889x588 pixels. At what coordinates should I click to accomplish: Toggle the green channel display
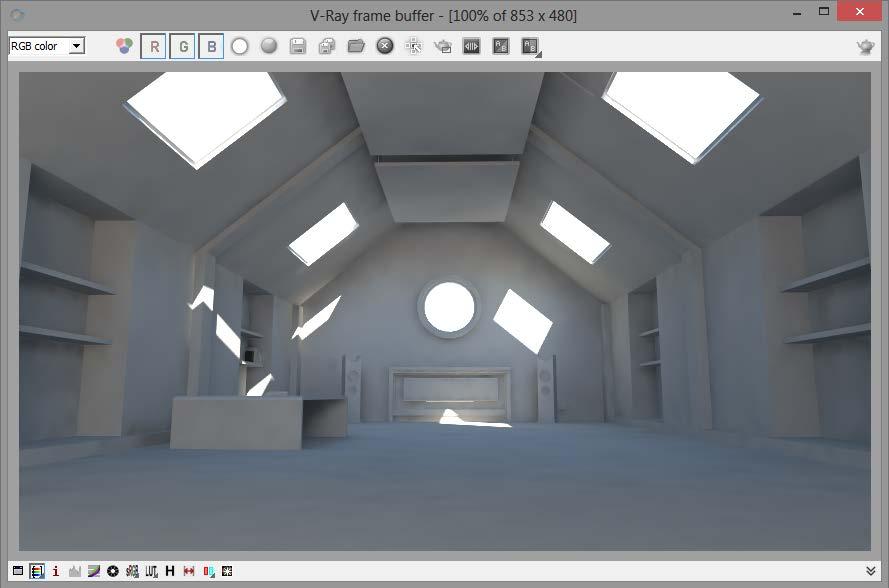pyautogui.click(x=182, y=45)
